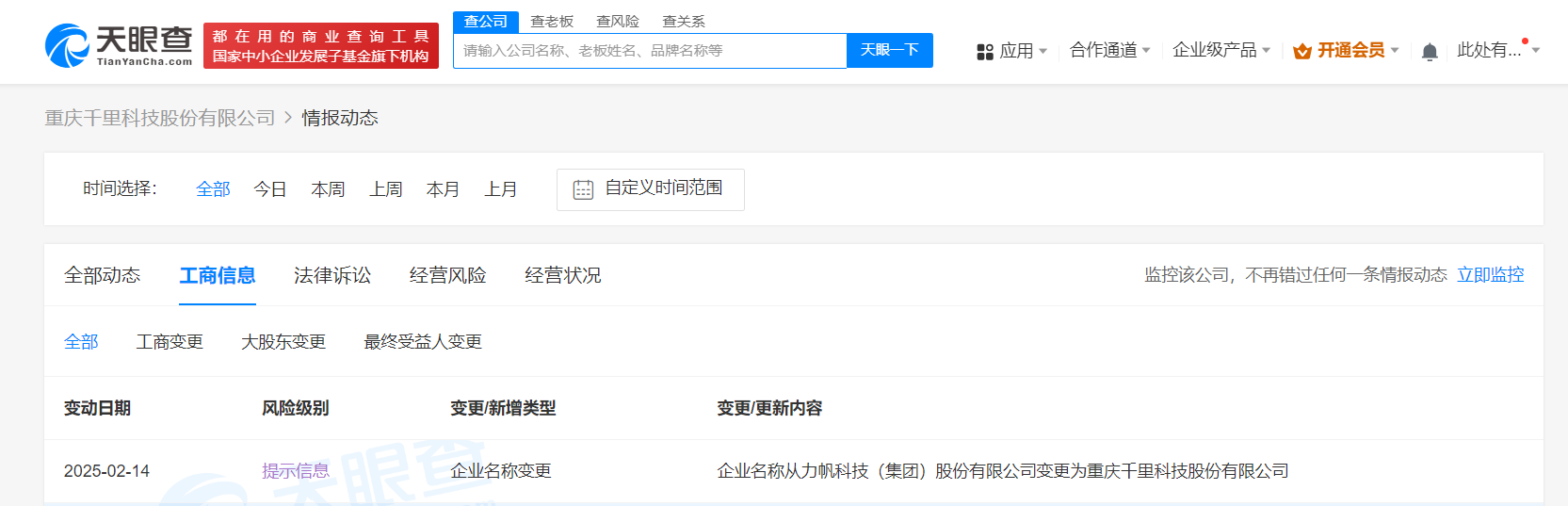The image size is (1568, 506).
Task: Filter by 本周 time range
Action: pos(328,189)
